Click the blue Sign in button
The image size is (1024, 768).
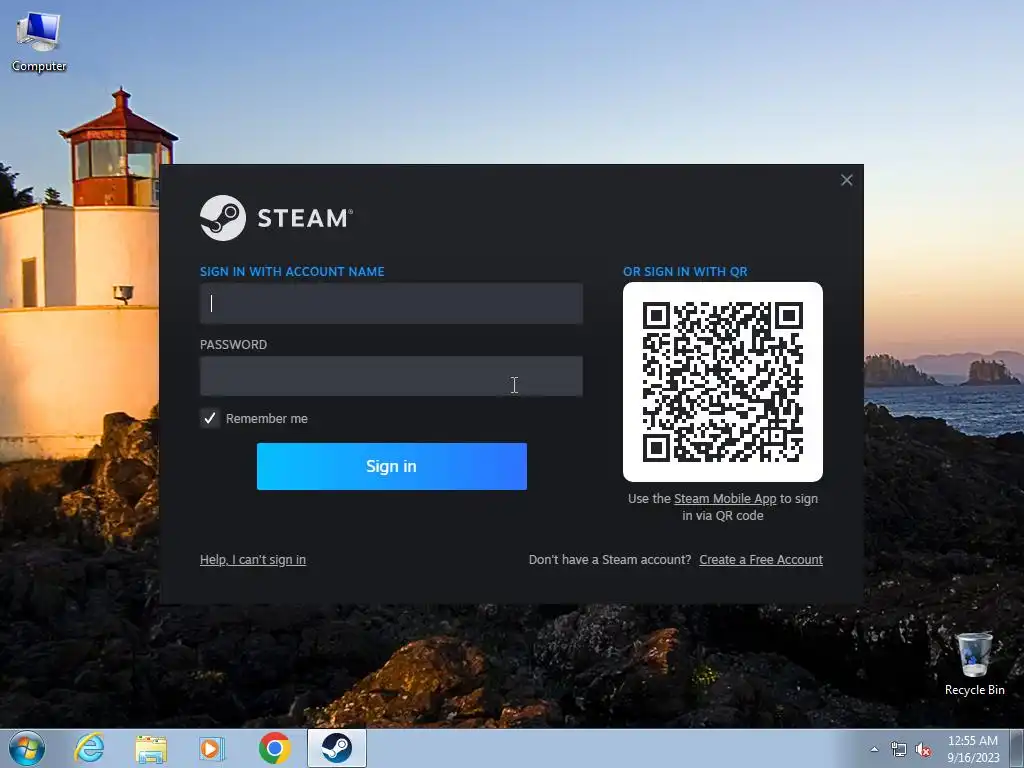392,466
